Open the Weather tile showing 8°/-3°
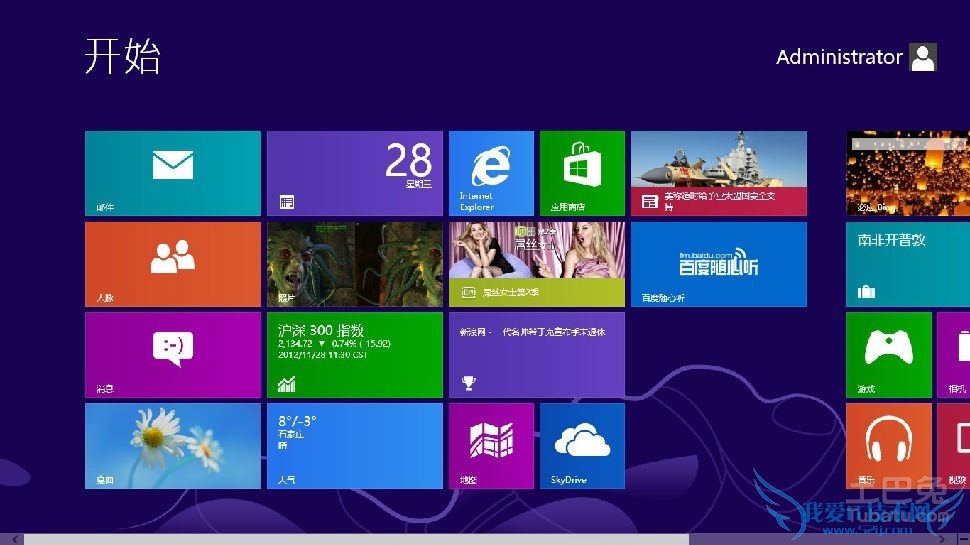Viewport: 970px width, 545px height. coord(354,446)
